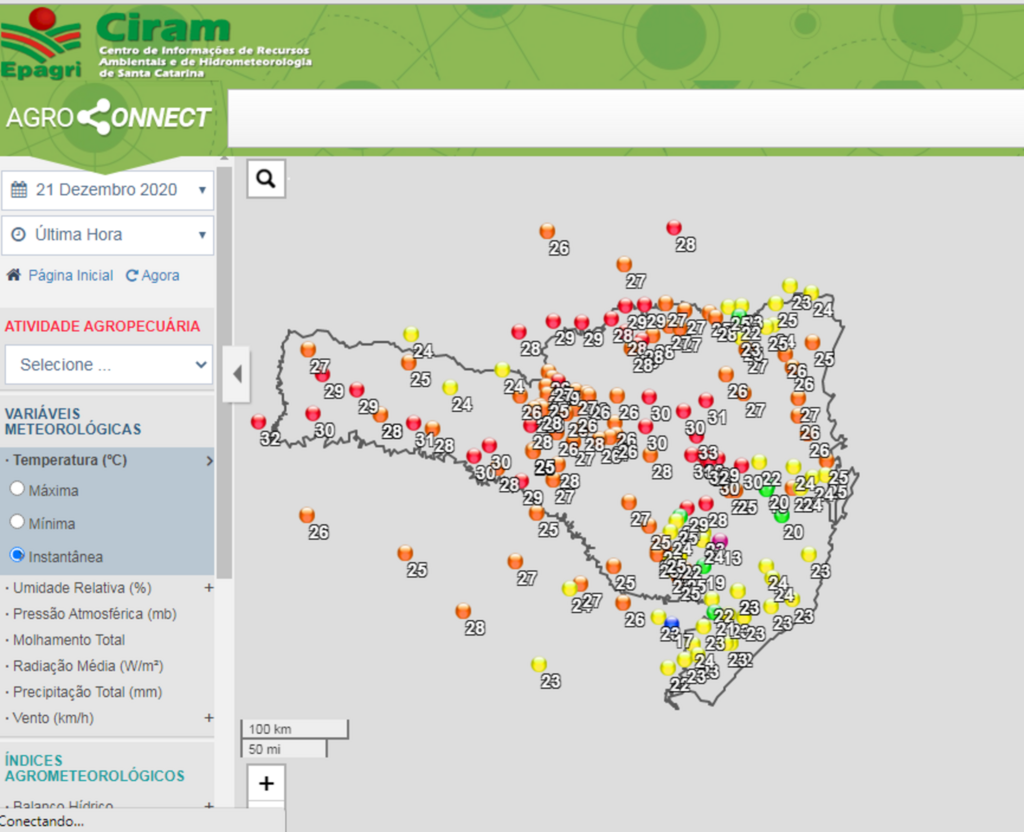Screen dimensions: 1024x832
Task: Open the 21 Dezembro 2020 date dropdown
Action: pyautogui.click(x=107, y=190)
